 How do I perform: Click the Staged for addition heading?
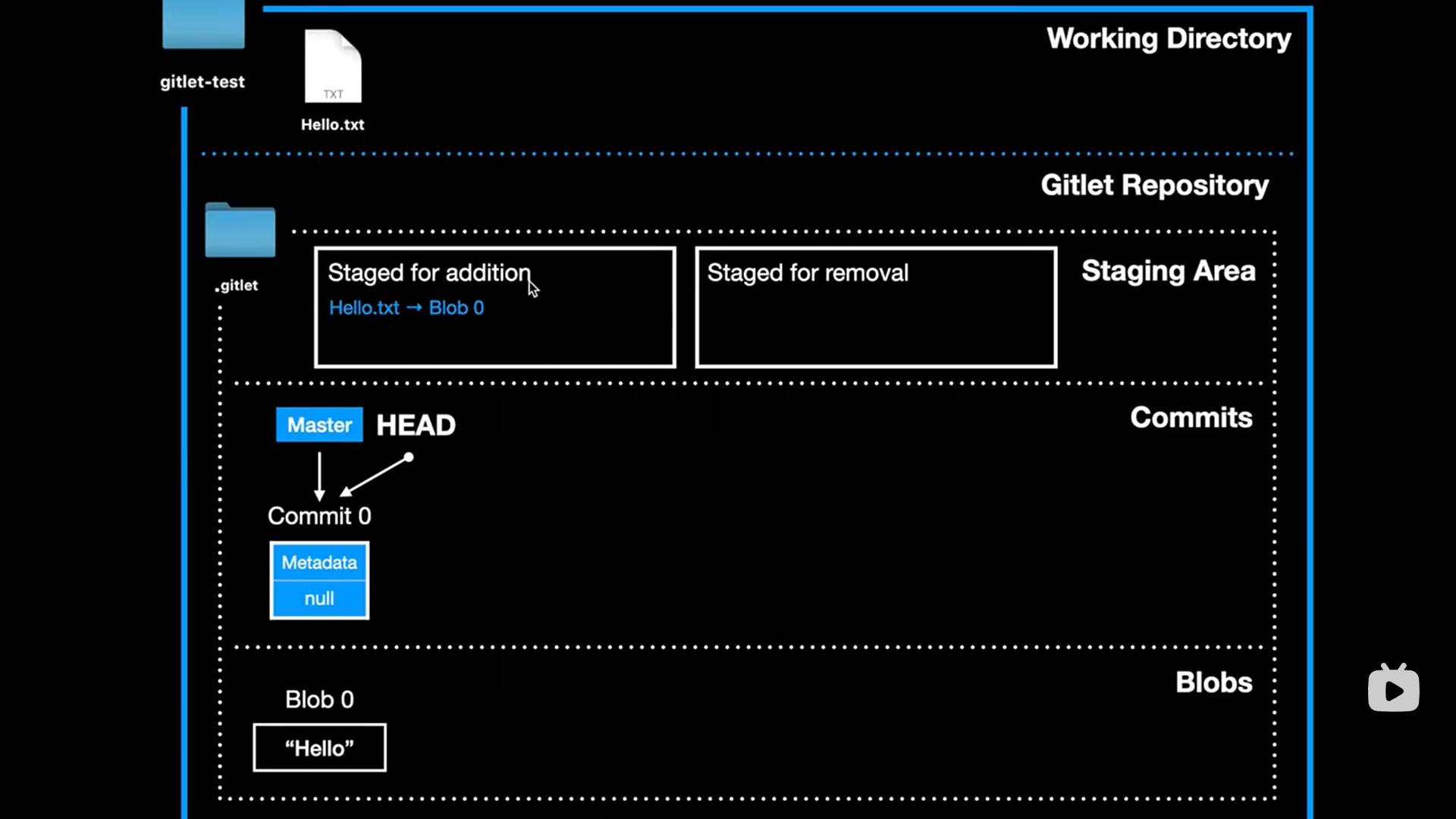coord(428,273)
